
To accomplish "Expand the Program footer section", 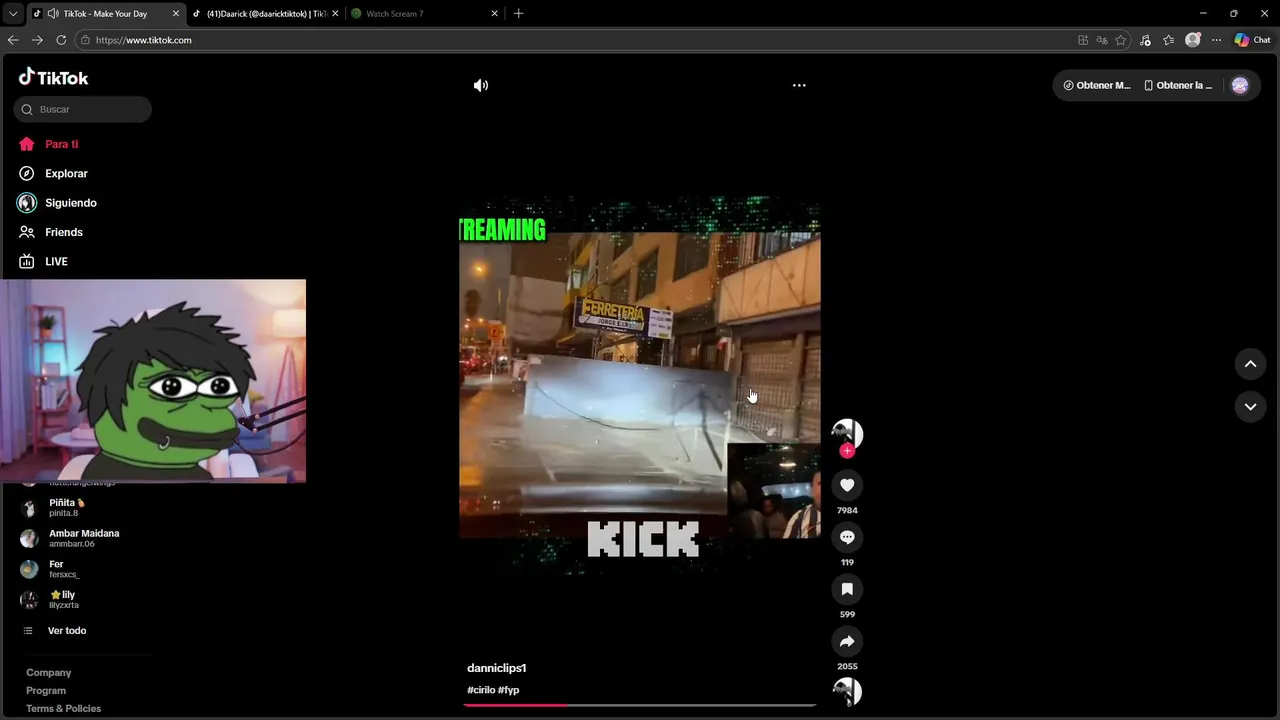I will [x=46, y=691].
